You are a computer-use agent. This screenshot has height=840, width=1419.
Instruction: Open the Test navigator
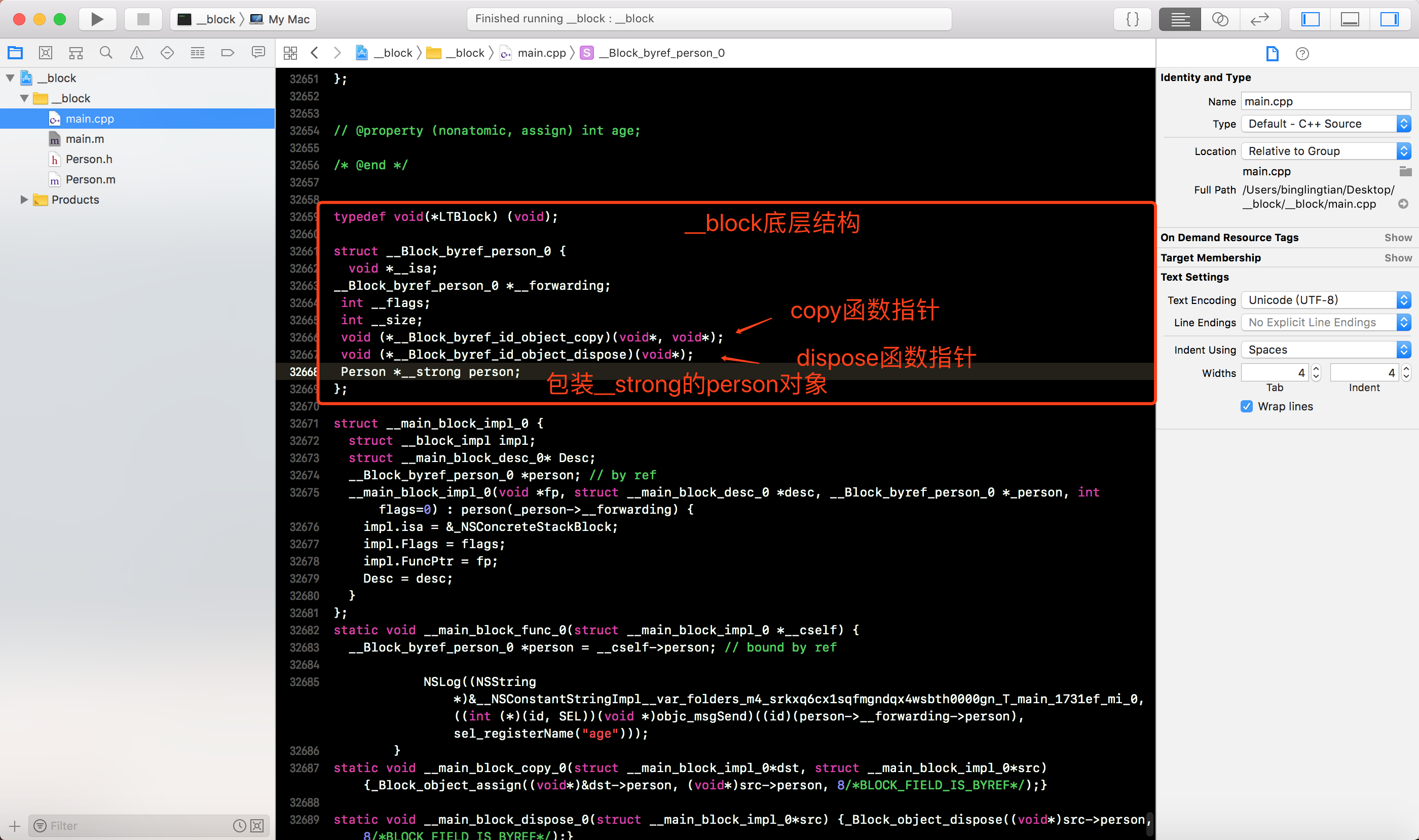(167, 53)
